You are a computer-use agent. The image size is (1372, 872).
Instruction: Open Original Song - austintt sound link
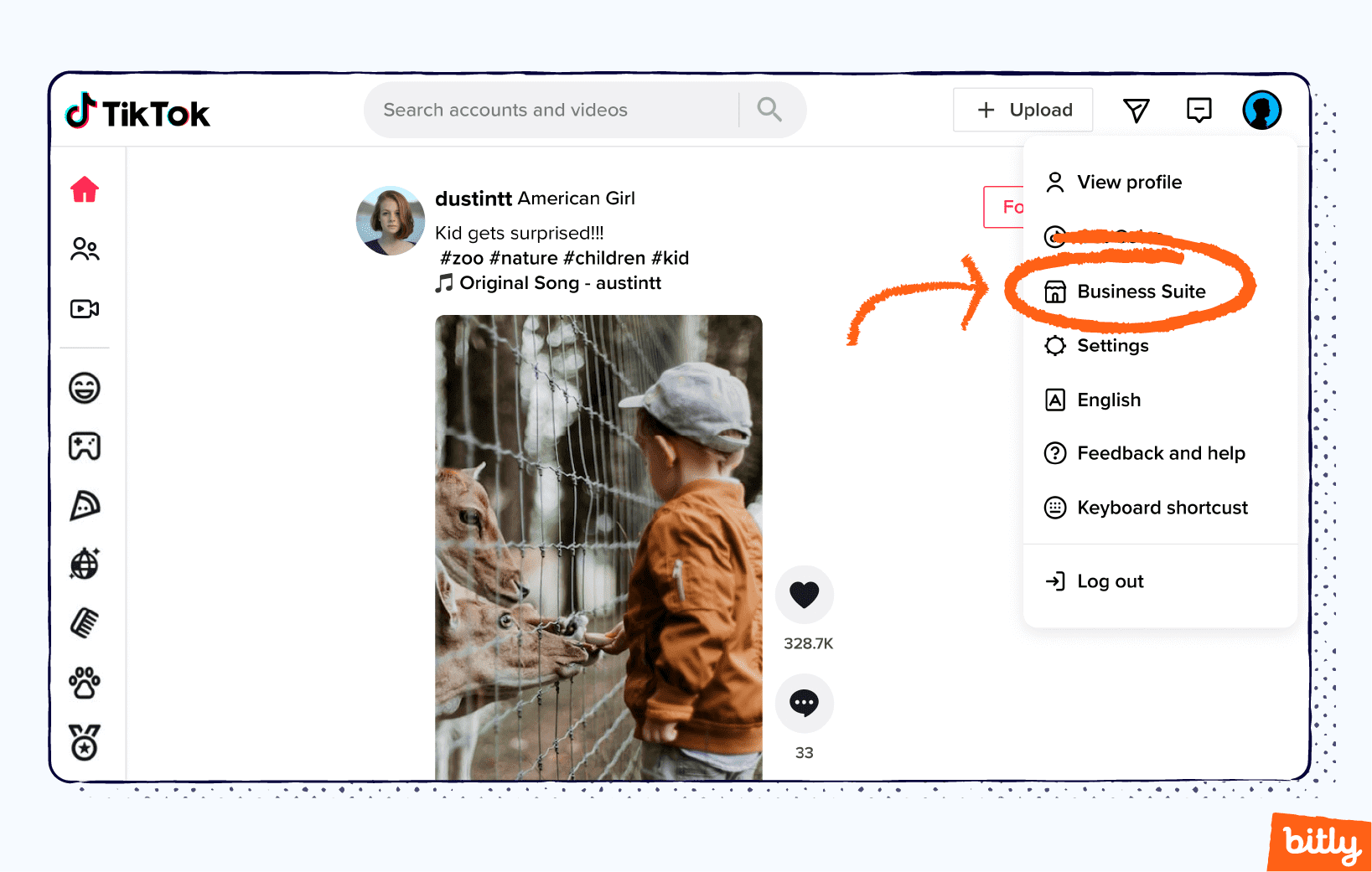click(x=549, y=283)
